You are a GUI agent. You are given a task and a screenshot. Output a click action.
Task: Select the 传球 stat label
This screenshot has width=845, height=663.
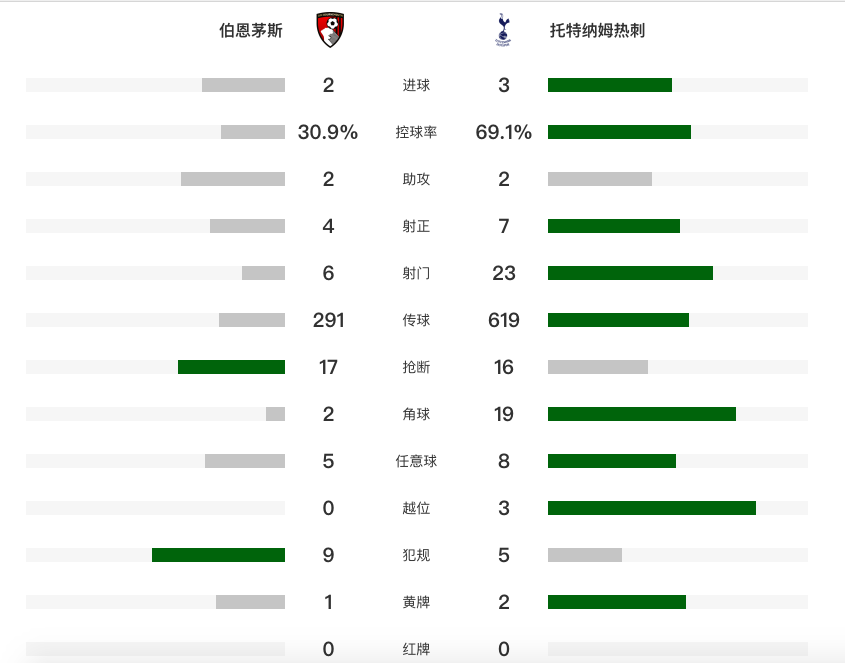tap(416, 320)
